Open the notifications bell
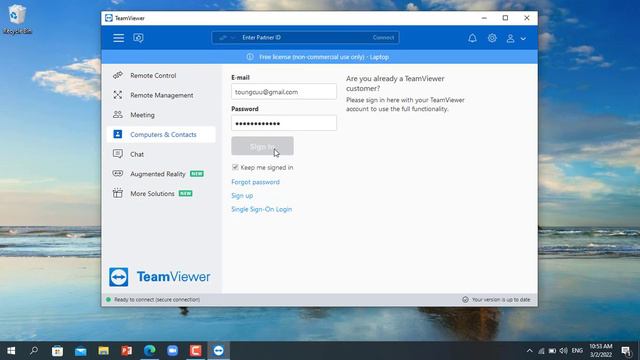The width and height of the screenshot is (640, 360). (x=472, y=38)
